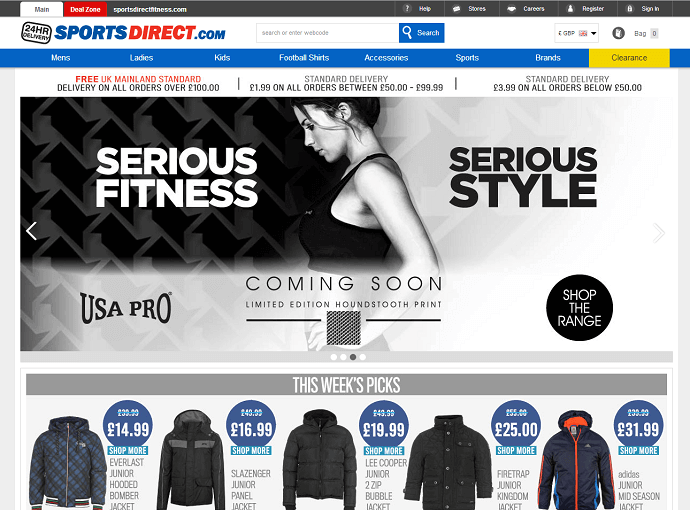Click Shop More under £25.00
The width and height of the screenshot is (690, 510).
tap(516, 451)
